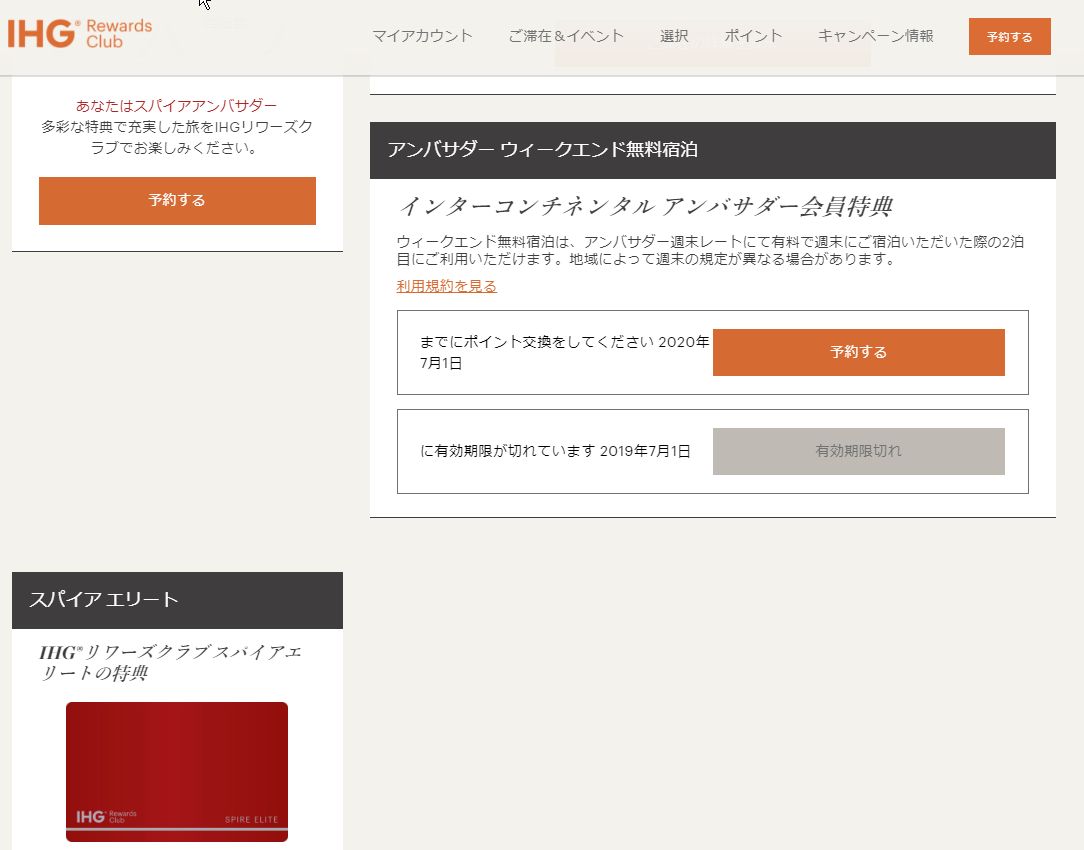Image resolution: width=1084 pixels, height=850 pixels.
Task: Click the 予約する button in the top header
Action: [x=1009, y=37]
